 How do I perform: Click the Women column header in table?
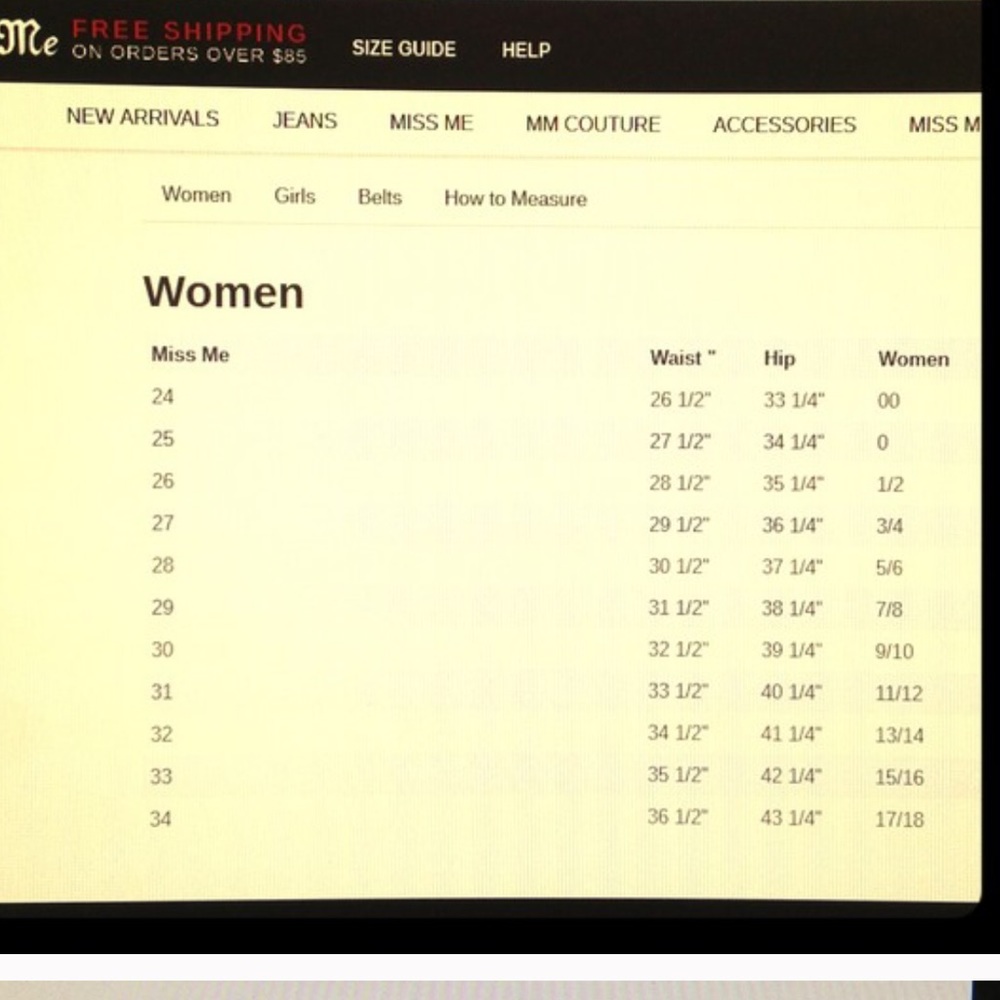pos(913,359)
